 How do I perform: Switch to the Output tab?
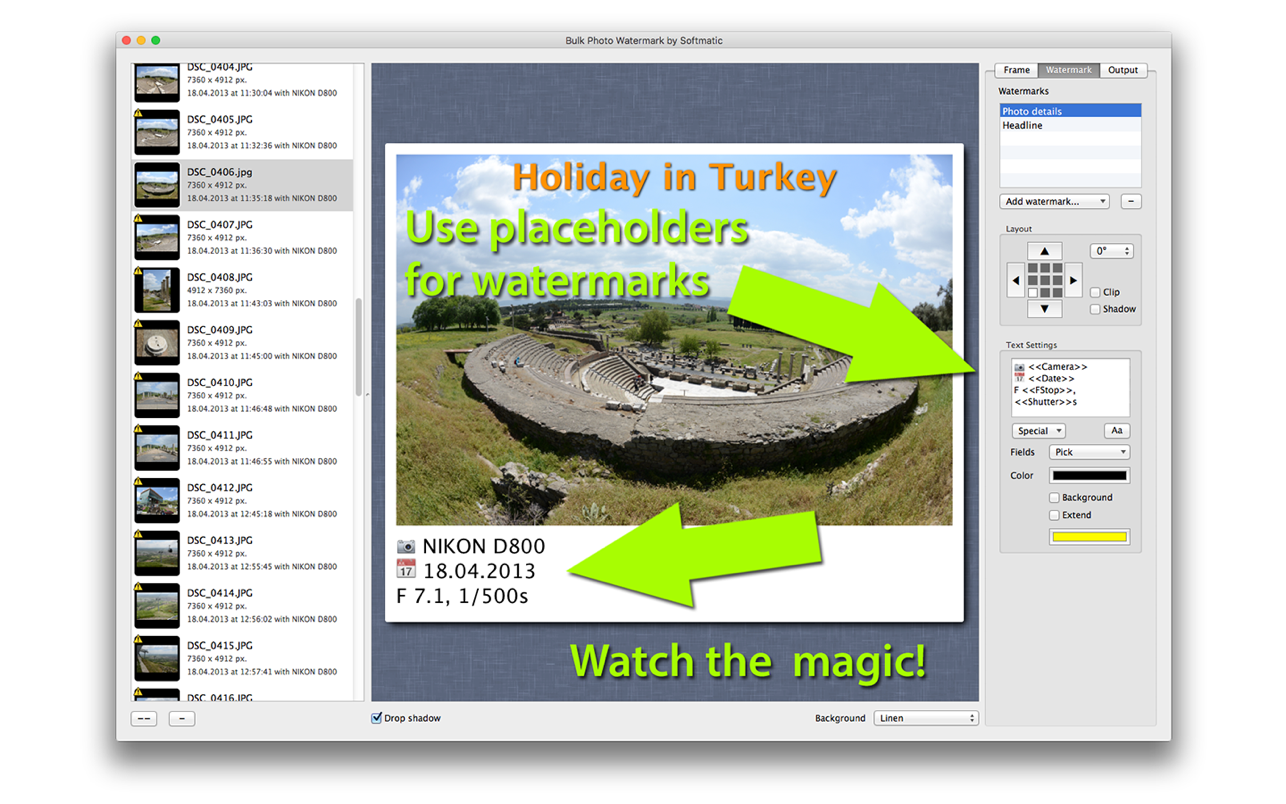coord(1122,70)
